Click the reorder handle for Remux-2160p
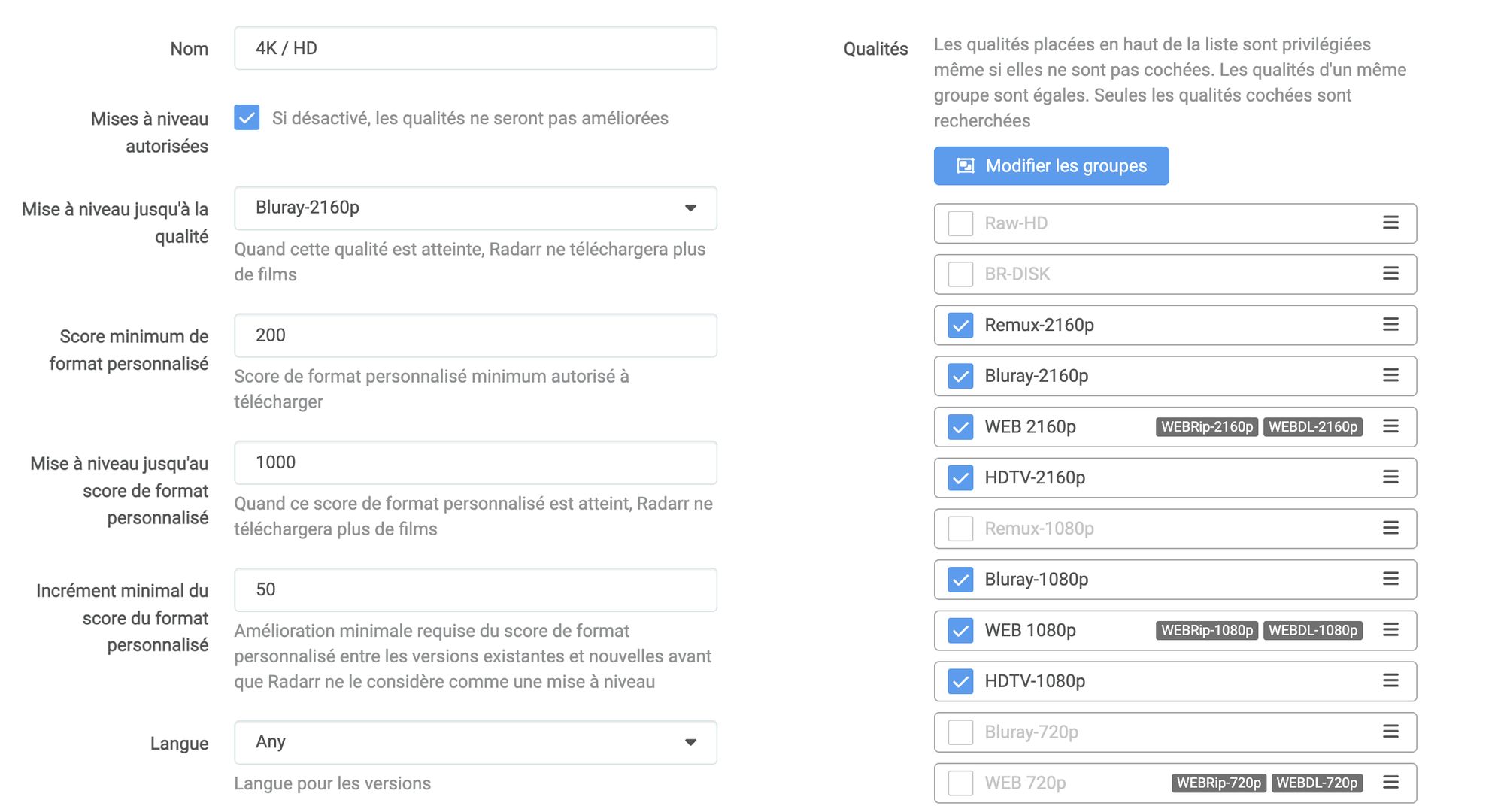This screenshot has width=1504, height=812. (x=1390, y=325)
